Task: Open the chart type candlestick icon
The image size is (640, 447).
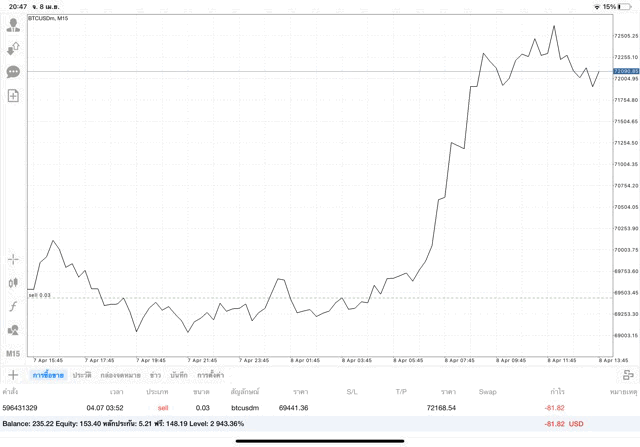Action: (13, 283)
